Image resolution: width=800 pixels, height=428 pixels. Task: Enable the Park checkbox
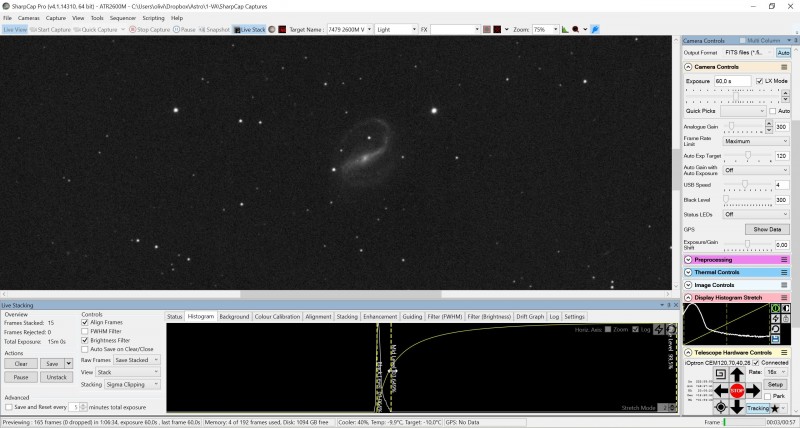click(767, 396)
